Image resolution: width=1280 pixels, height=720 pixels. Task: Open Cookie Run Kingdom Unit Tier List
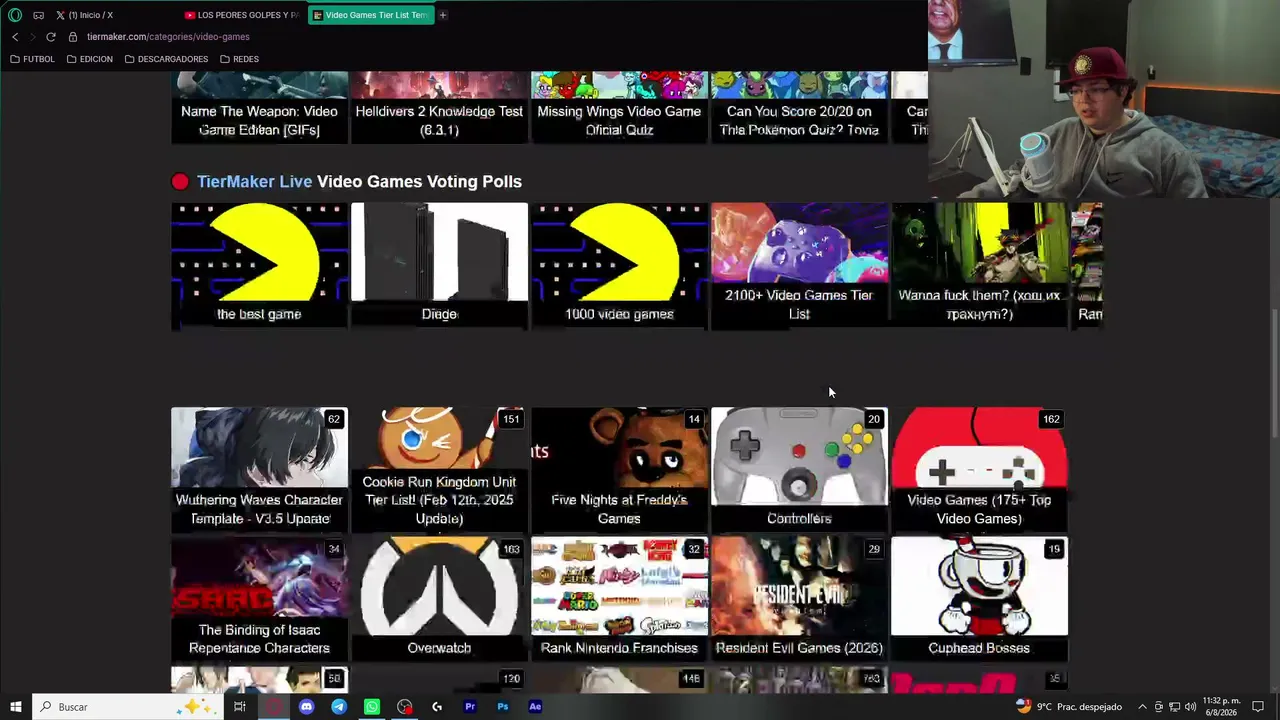(x=439, y=469)
